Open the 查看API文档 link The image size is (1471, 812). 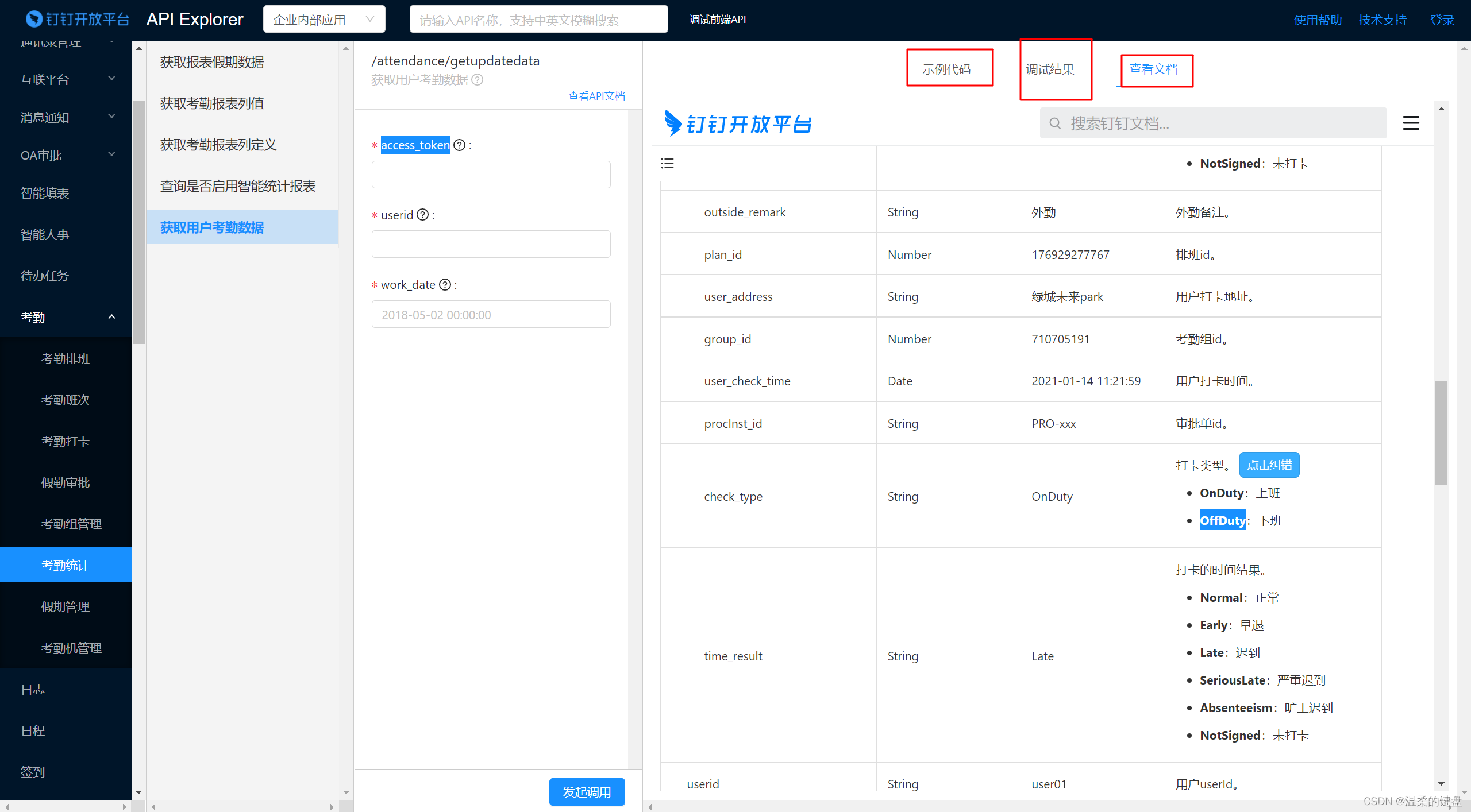tap(596, 96)
